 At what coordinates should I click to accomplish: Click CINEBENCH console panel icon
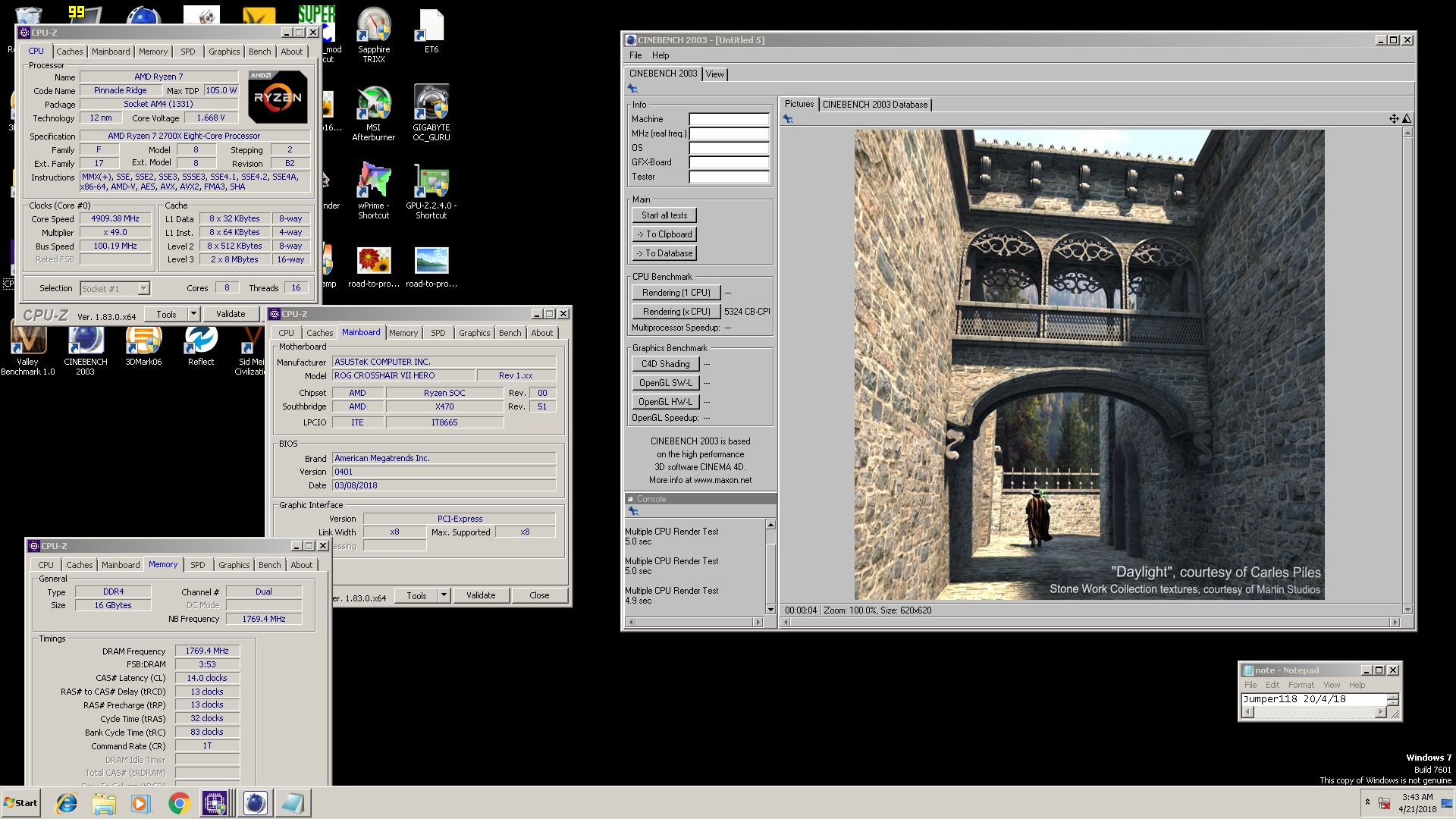coord(633,511)
